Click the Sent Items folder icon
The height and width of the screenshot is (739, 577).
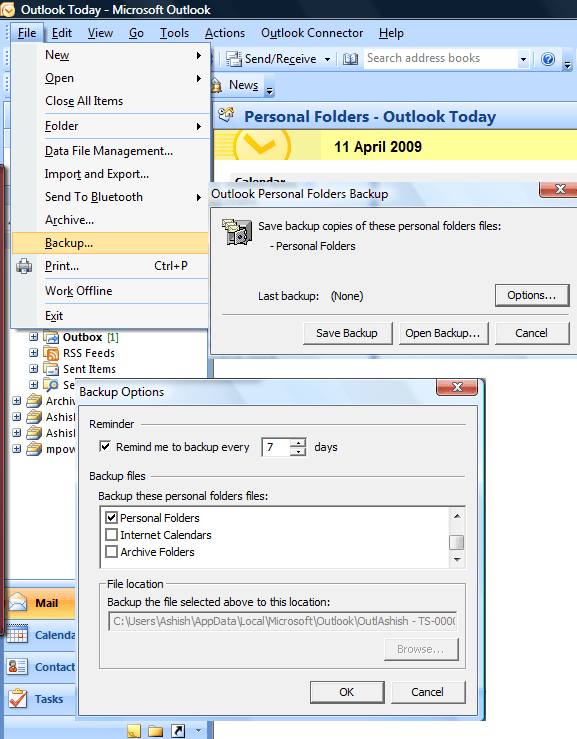[51, 369]
